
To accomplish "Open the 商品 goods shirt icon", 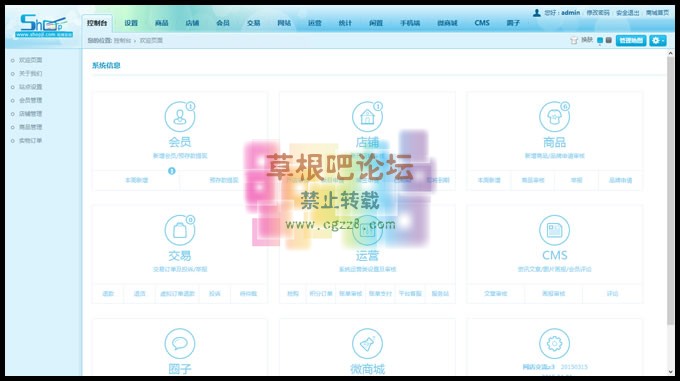I will point(554,117).
